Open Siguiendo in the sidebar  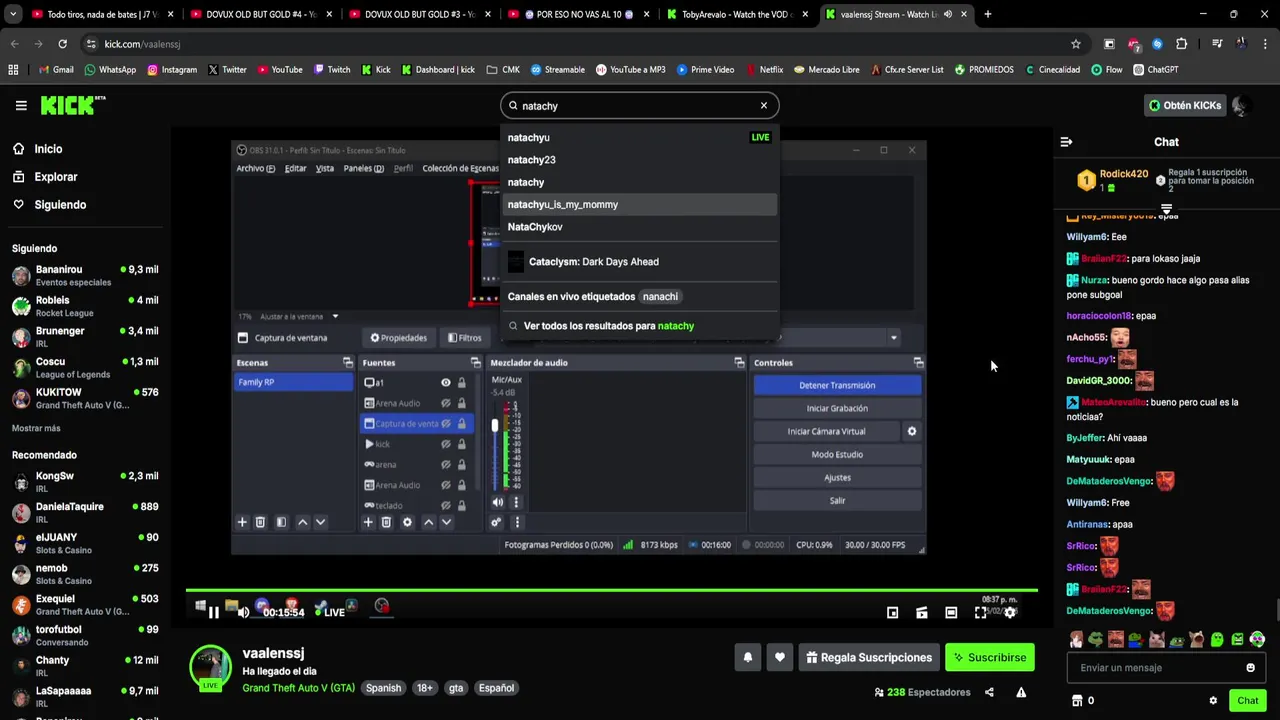[x=60, y=205]
